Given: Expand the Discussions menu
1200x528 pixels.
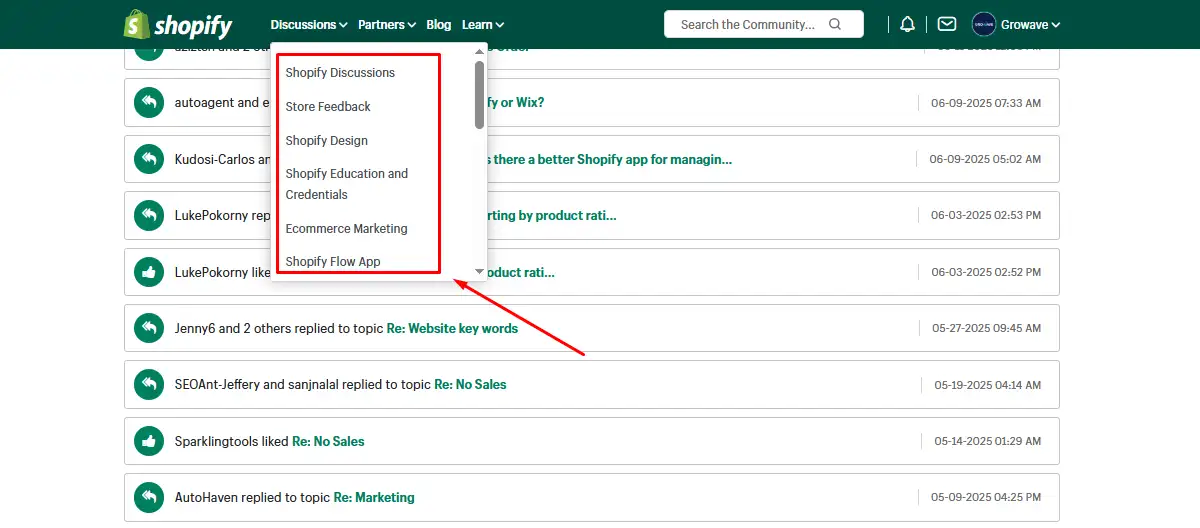Looking at the screenshot, I should coord(309,24).
